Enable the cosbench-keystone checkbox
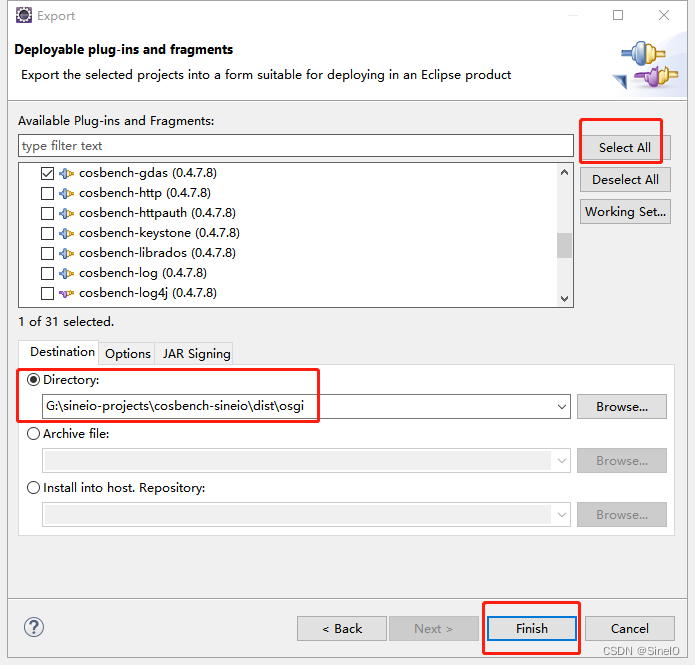The width and height of the screenshot is (695, 665). coord(47,233)
